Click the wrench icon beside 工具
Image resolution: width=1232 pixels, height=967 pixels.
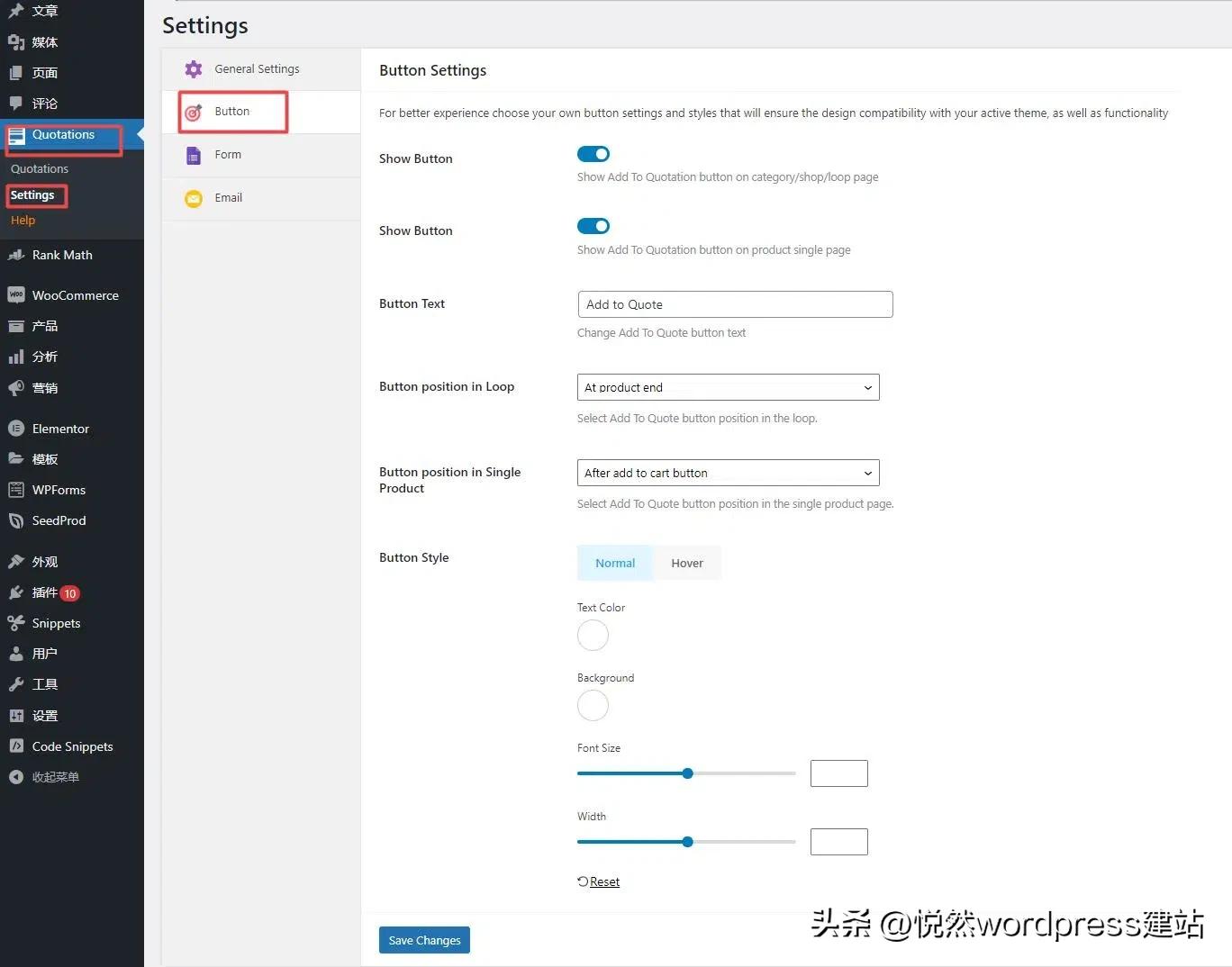[16, 684]
